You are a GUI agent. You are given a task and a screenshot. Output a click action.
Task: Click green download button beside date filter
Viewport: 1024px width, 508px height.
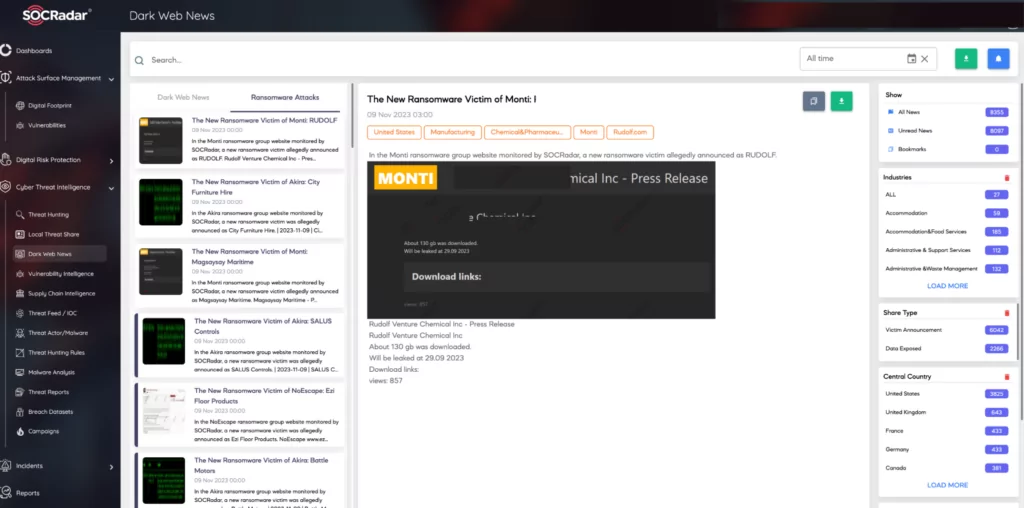click(966, 59)
